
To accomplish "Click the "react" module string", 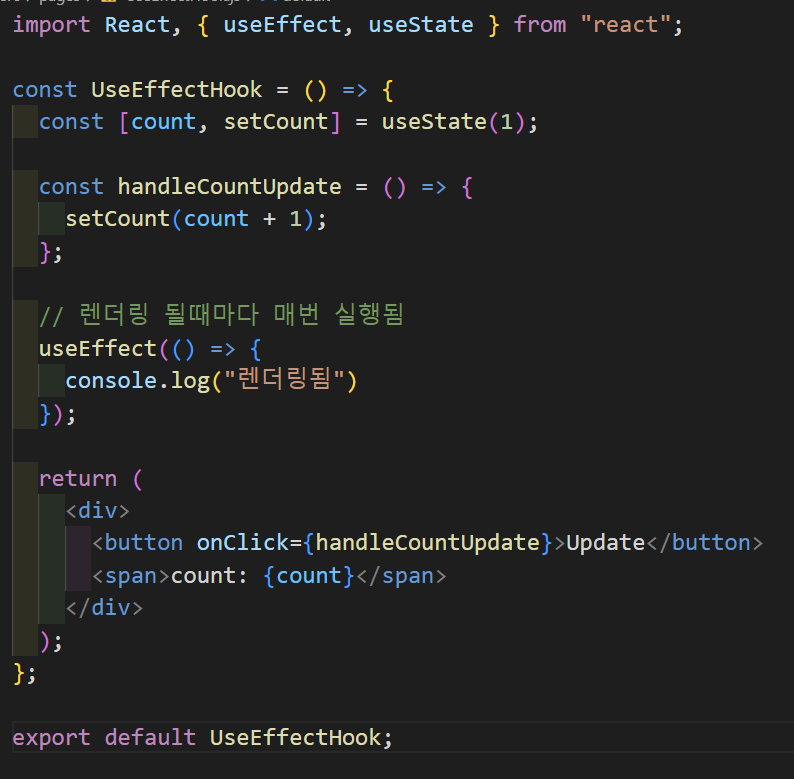I will 625,25.
